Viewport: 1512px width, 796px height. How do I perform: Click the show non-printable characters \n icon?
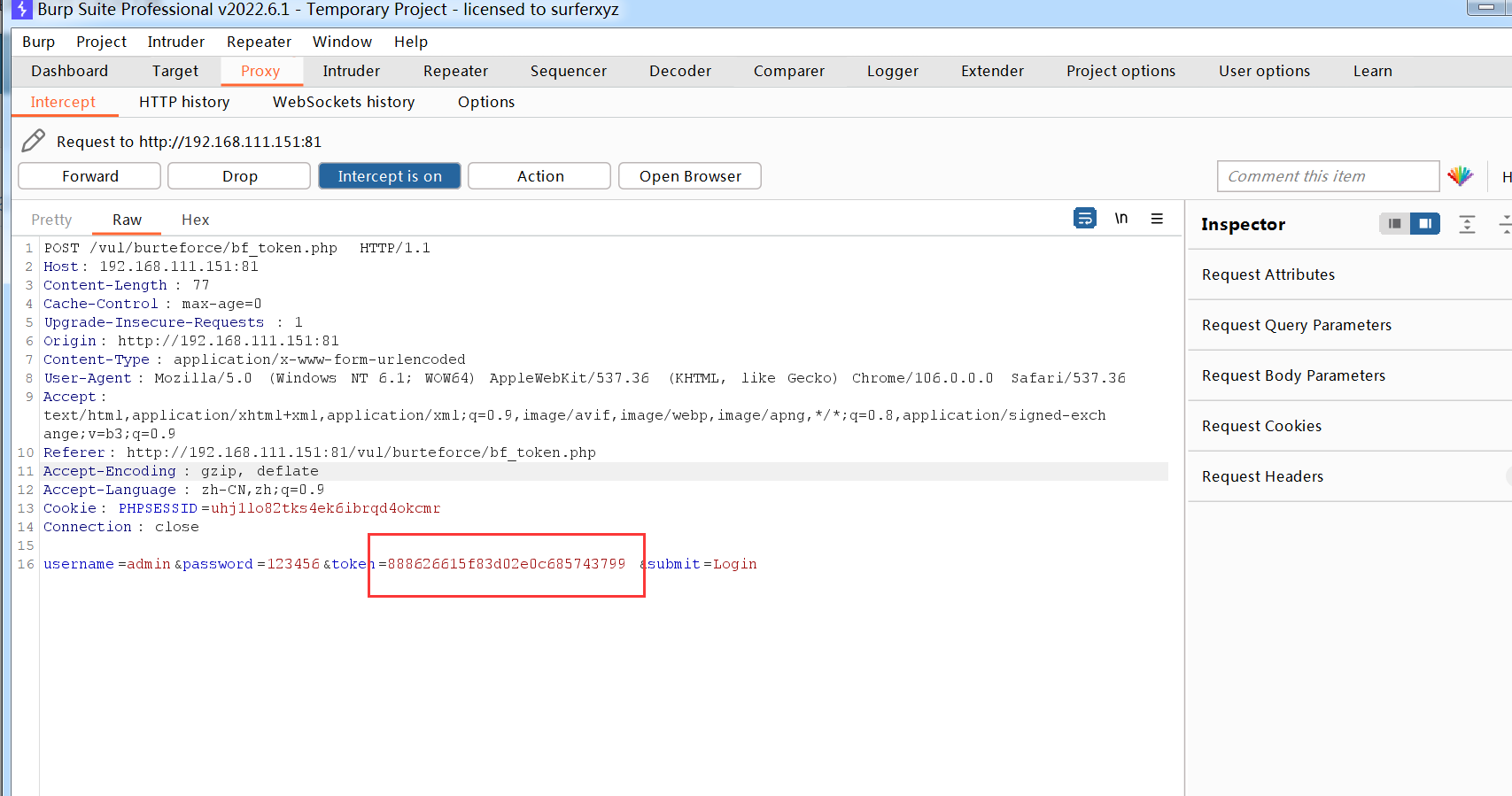point(1121,218)
